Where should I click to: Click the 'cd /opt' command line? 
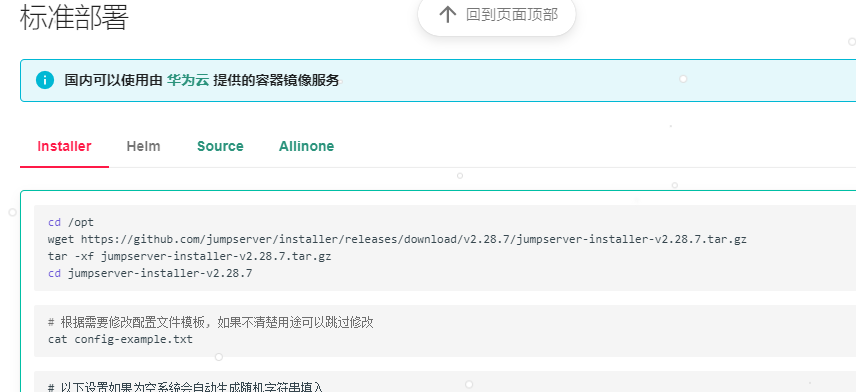point(71,222)
